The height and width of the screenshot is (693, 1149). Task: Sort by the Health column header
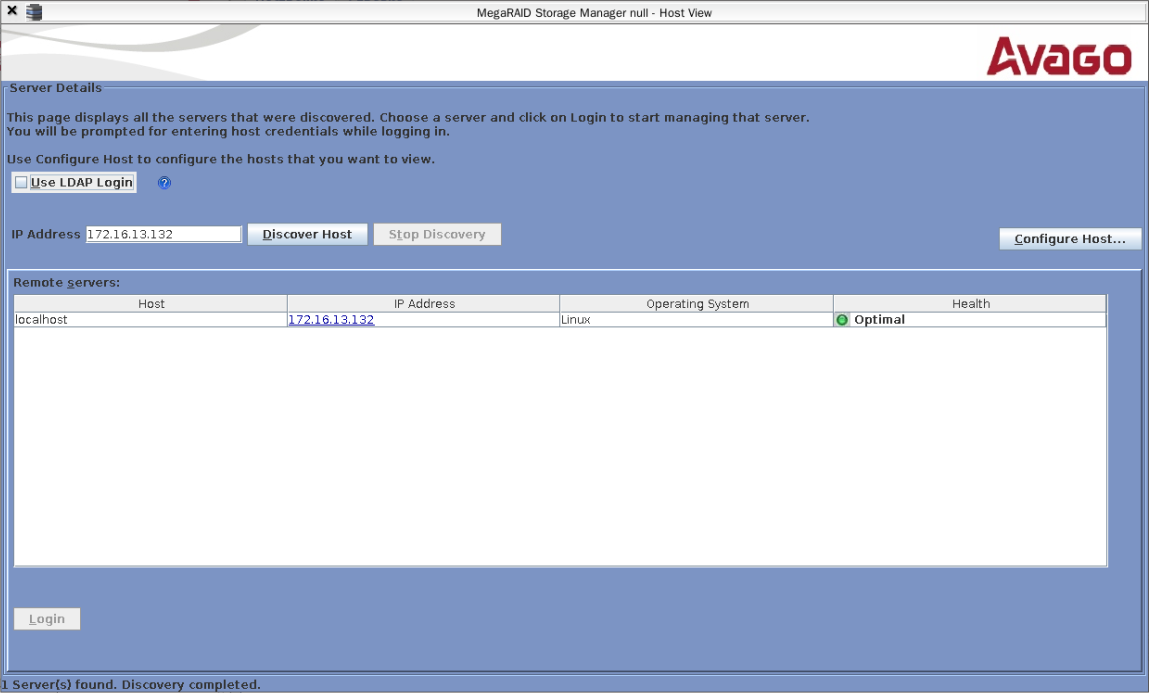[x=970, y=303]
